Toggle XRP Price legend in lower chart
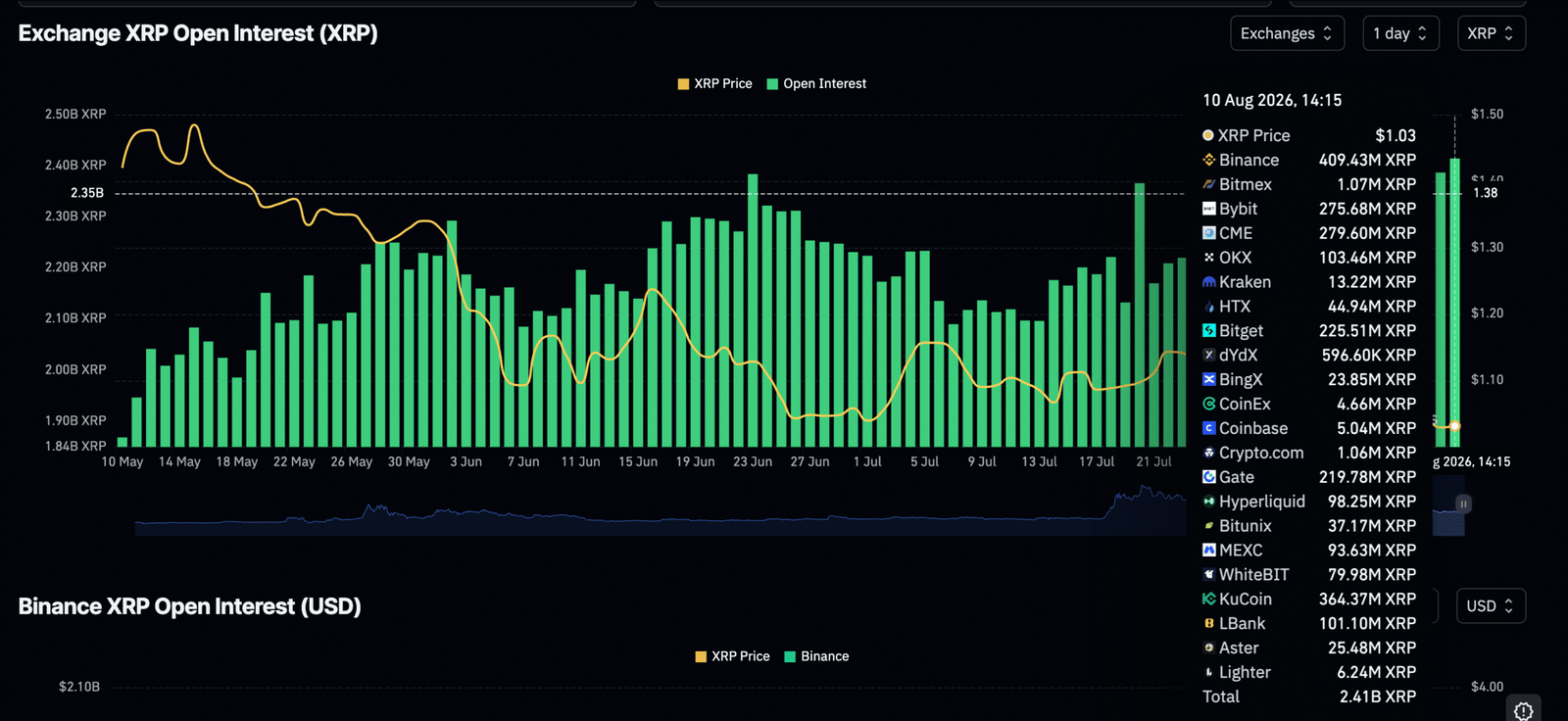The height and width of the screenshot is (721, 1568). (732, 656)
